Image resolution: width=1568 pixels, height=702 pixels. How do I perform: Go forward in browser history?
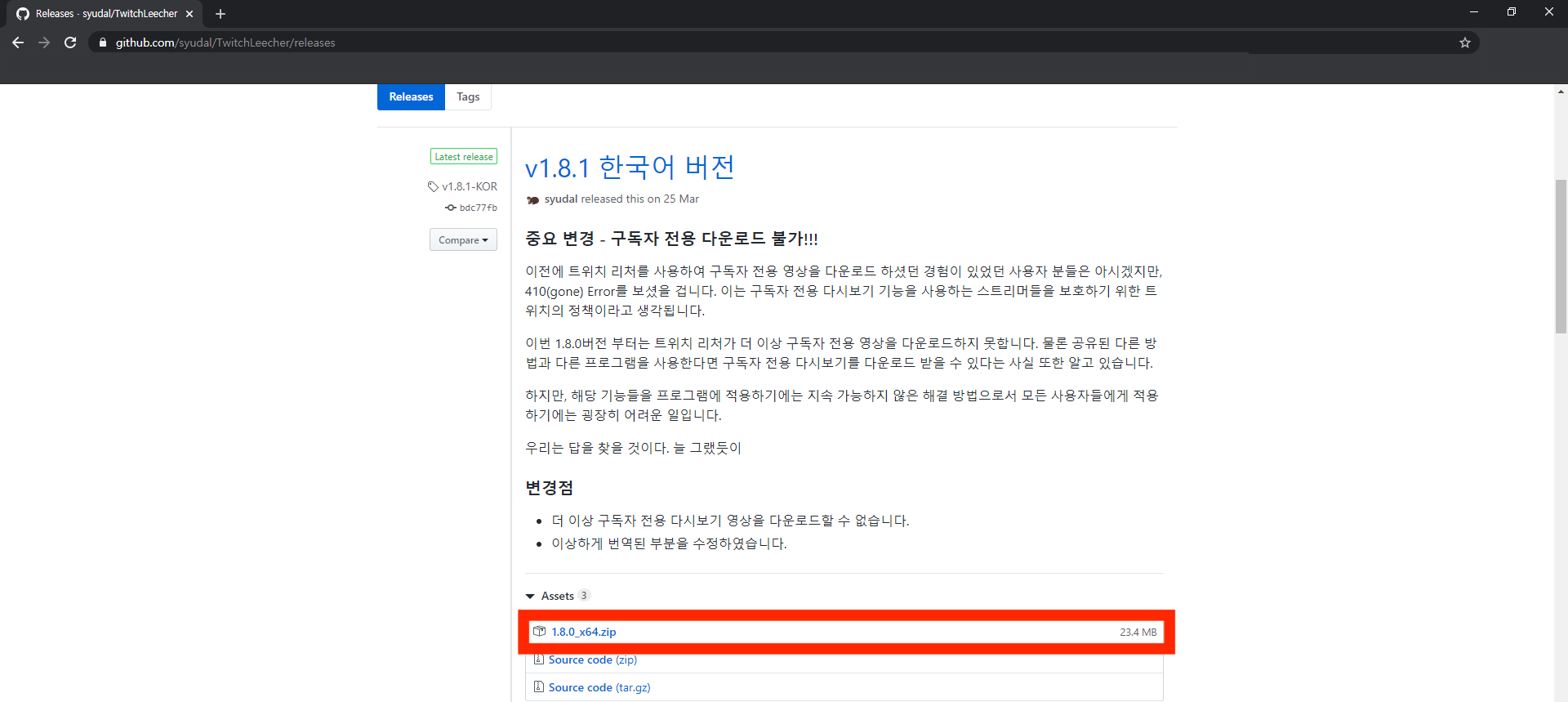point(44,42)
